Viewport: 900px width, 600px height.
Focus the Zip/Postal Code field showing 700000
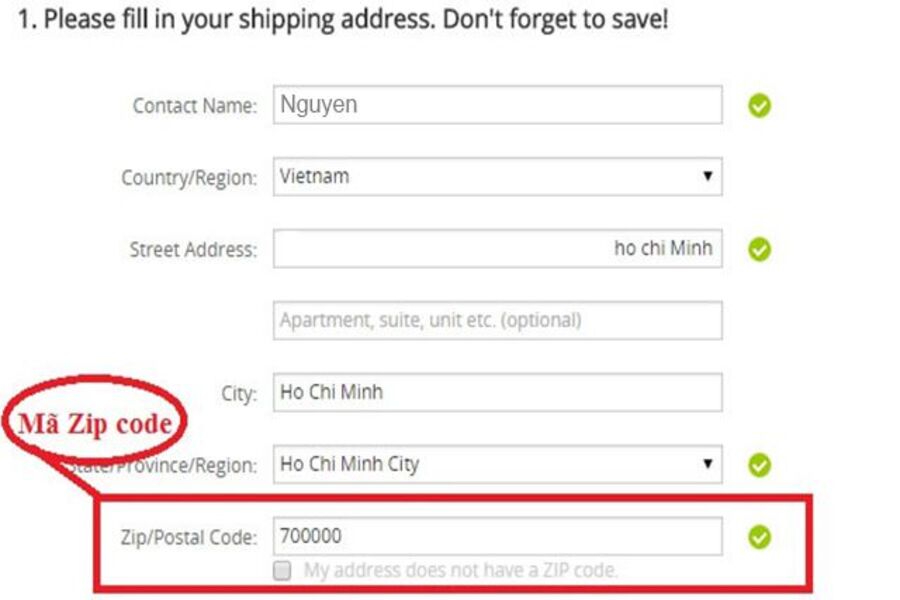coord(497,537)
